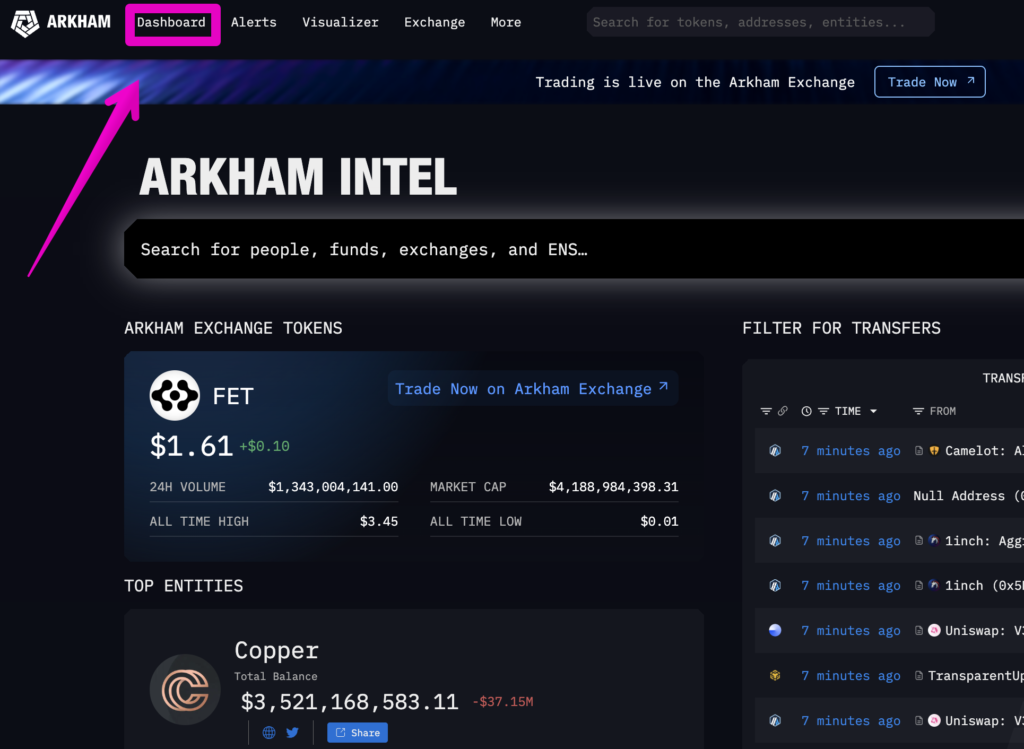Open the Dashboard tab
This screenshot has width=1024, height=749.
pyautogui.click(x=171, y=22)
